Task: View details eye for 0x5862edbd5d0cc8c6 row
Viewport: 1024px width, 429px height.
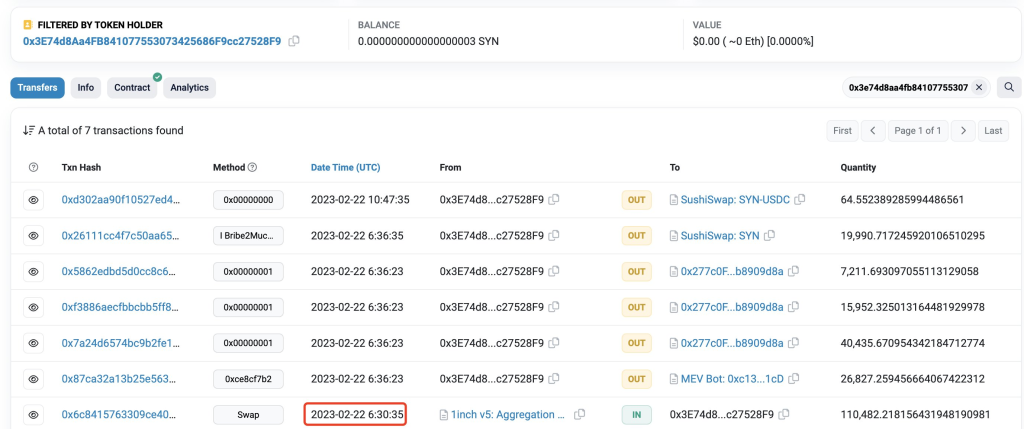Action: [33, 272]
